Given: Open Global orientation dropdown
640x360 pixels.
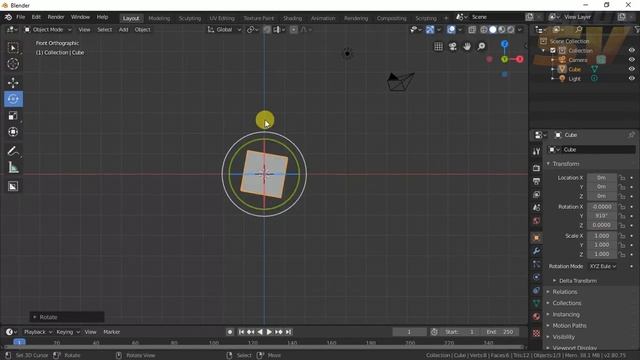Looking at the screenshot, I should point(224,30).
